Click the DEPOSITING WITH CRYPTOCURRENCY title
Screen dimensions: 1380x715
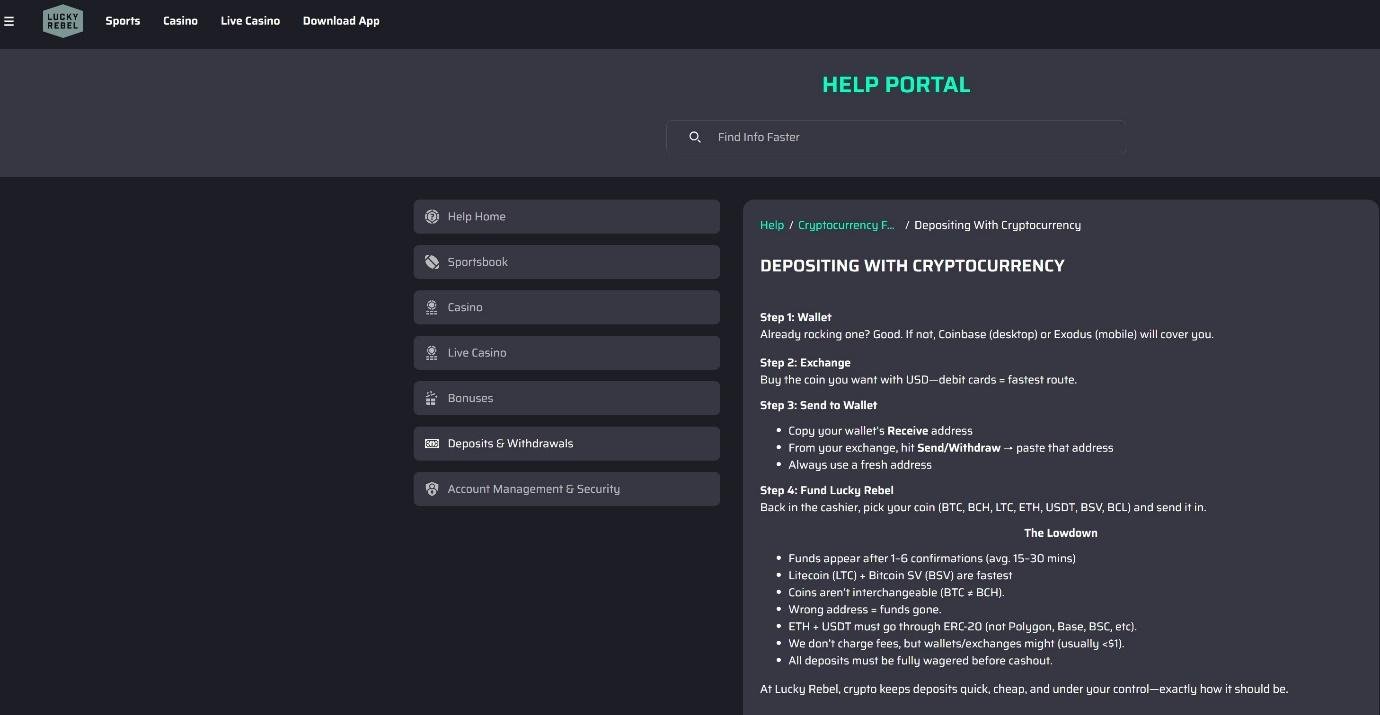912,266
